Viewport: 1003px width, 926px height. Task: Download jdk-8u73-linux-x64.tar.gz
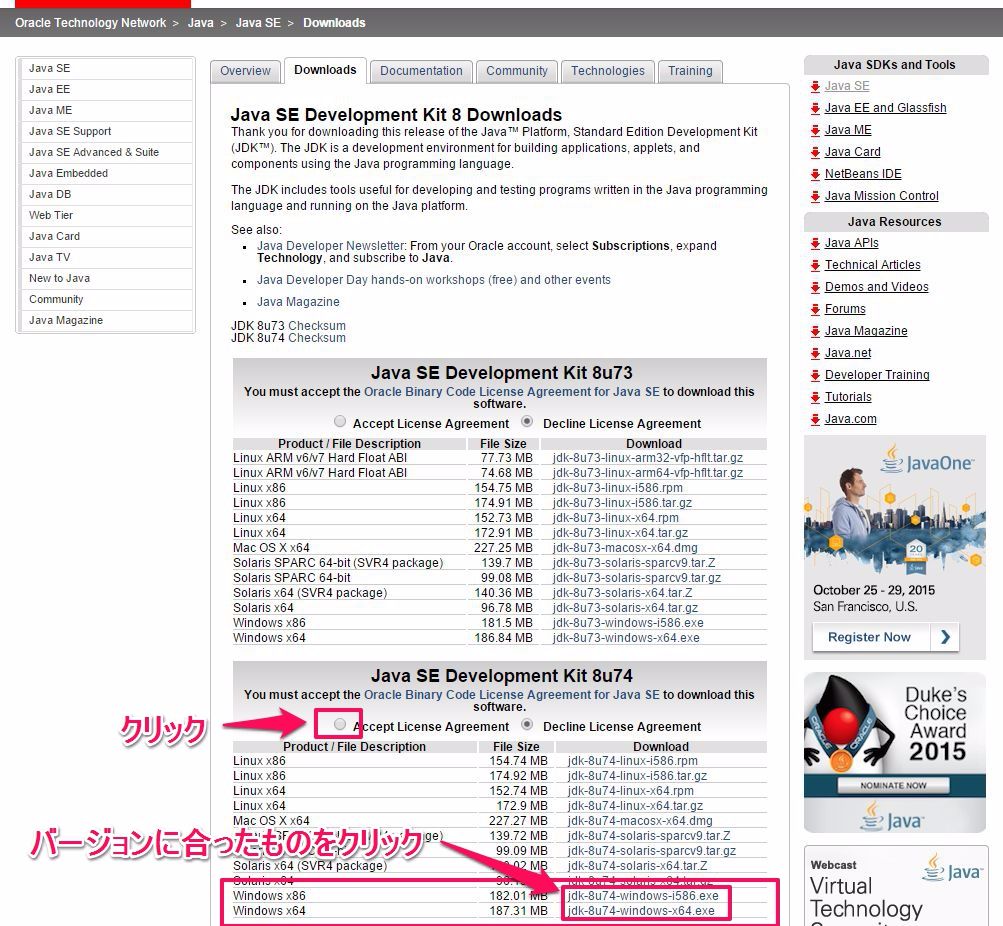(x=620, y=533)
